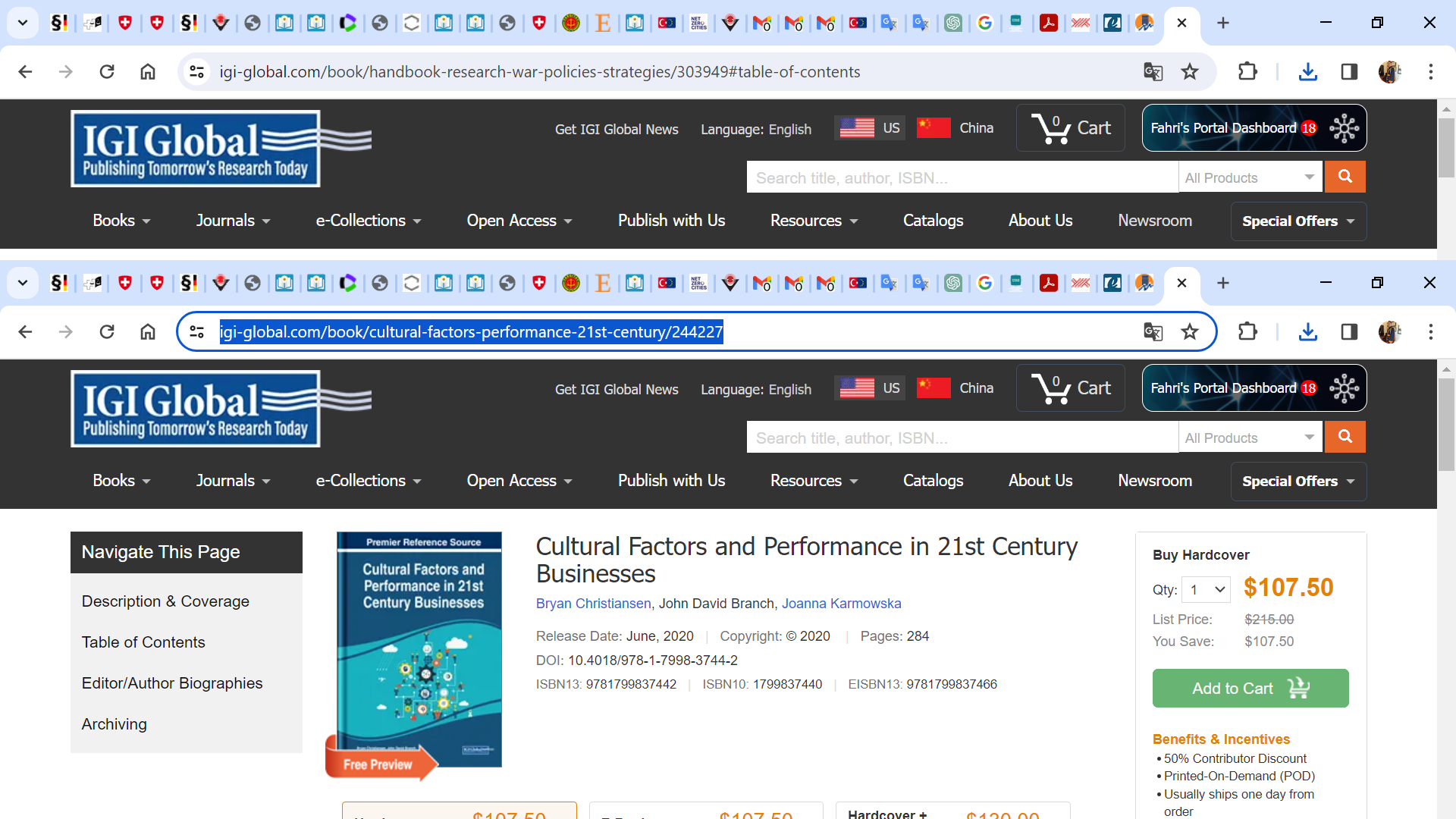
Task: Open About Us on cultural-factors page
Action: (1040, 481)
